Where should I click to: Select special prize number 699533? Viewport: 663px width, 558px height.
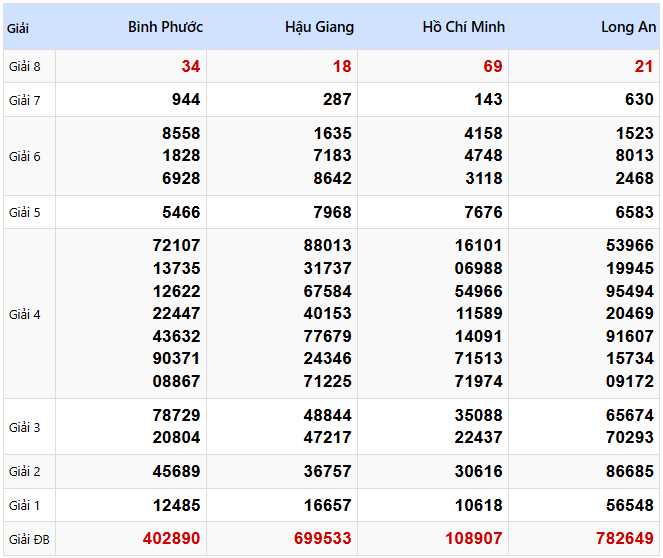pos(323,538)
